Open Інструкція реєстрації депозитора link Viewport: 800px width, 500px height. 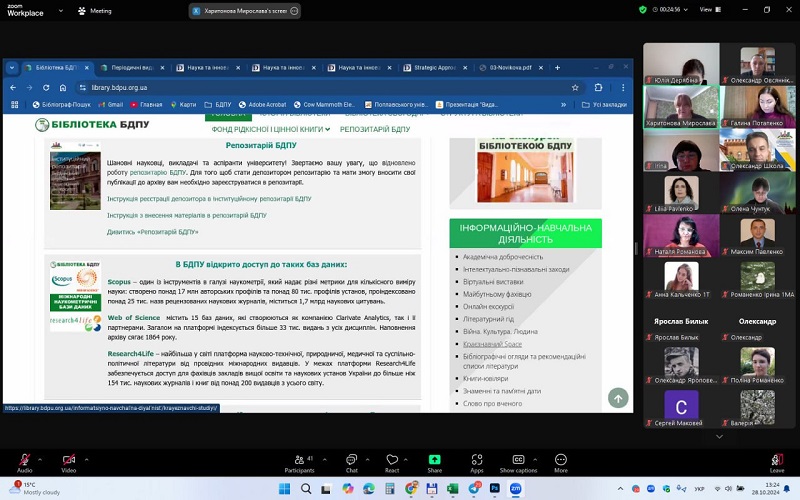click(x=209, y=198)
